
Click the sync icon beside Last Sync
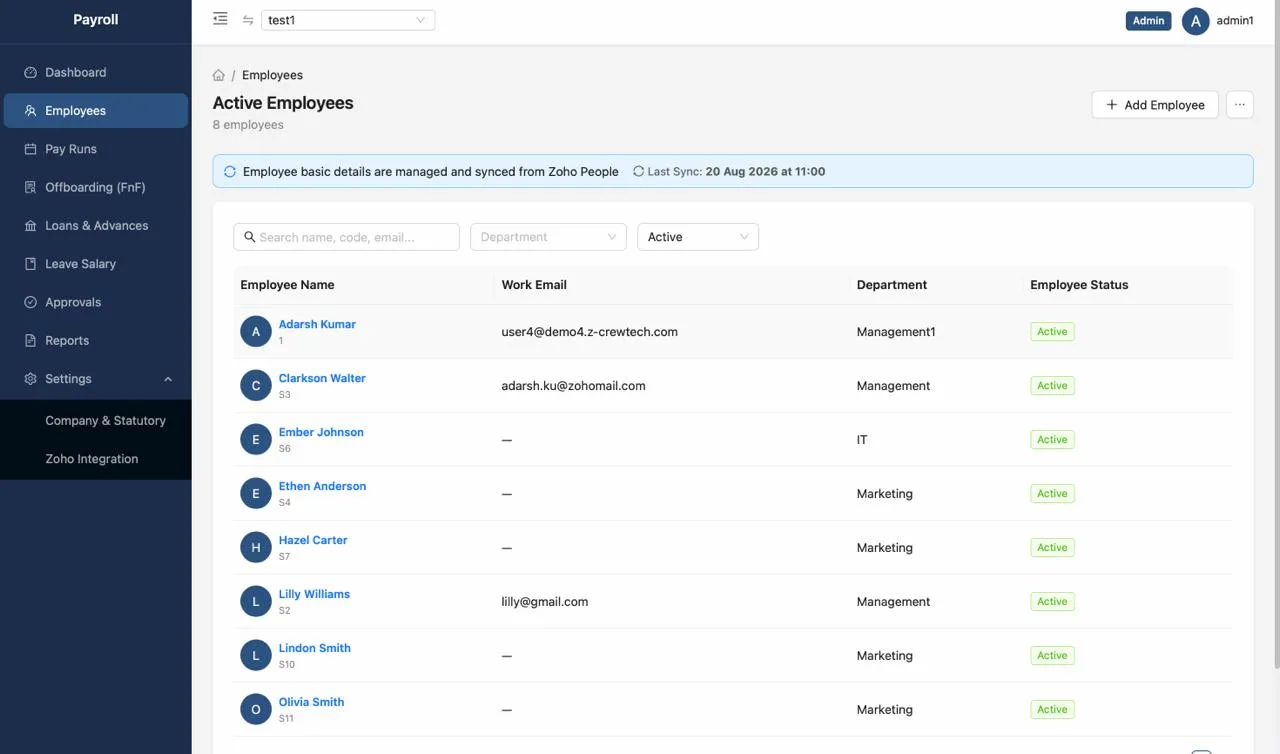639,172
